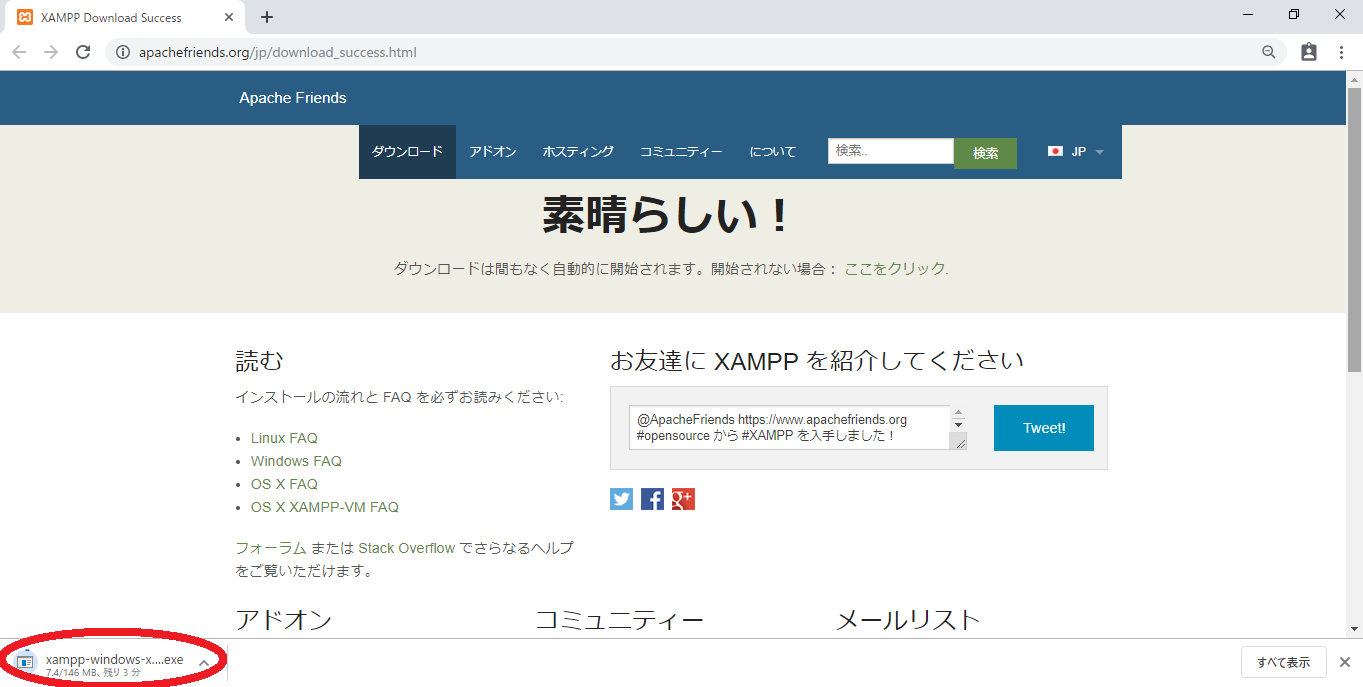1363x687 pixels.
Task: Open the フォーラム link
Action: coord(271,548)
